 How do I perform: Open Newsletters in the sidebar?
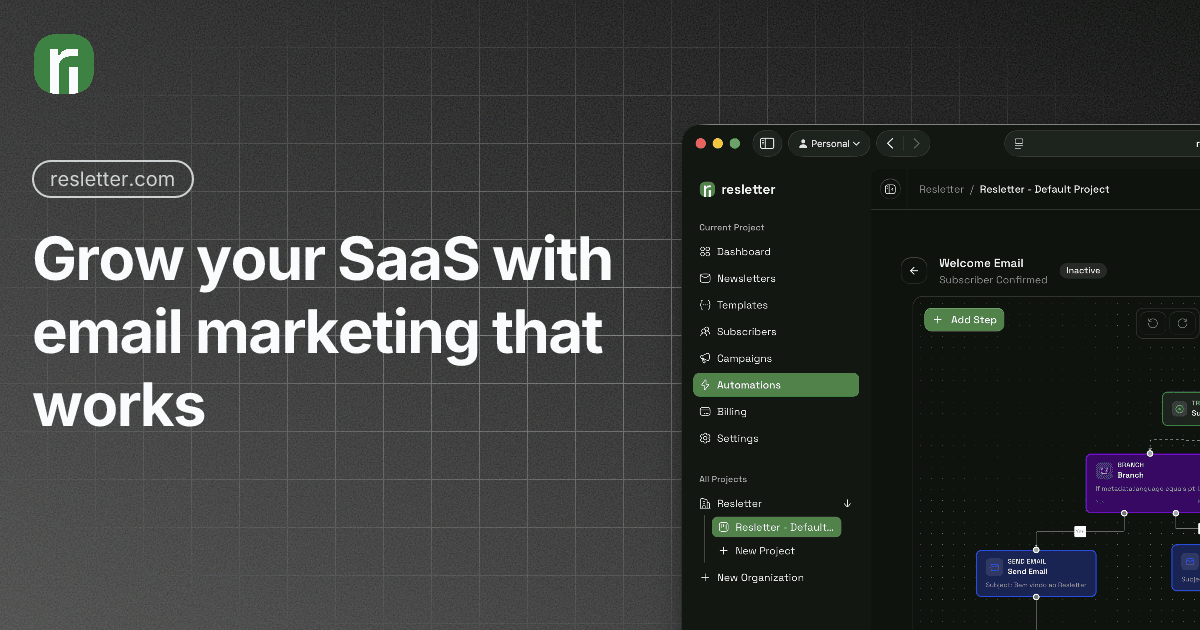(x=745, y=279)
